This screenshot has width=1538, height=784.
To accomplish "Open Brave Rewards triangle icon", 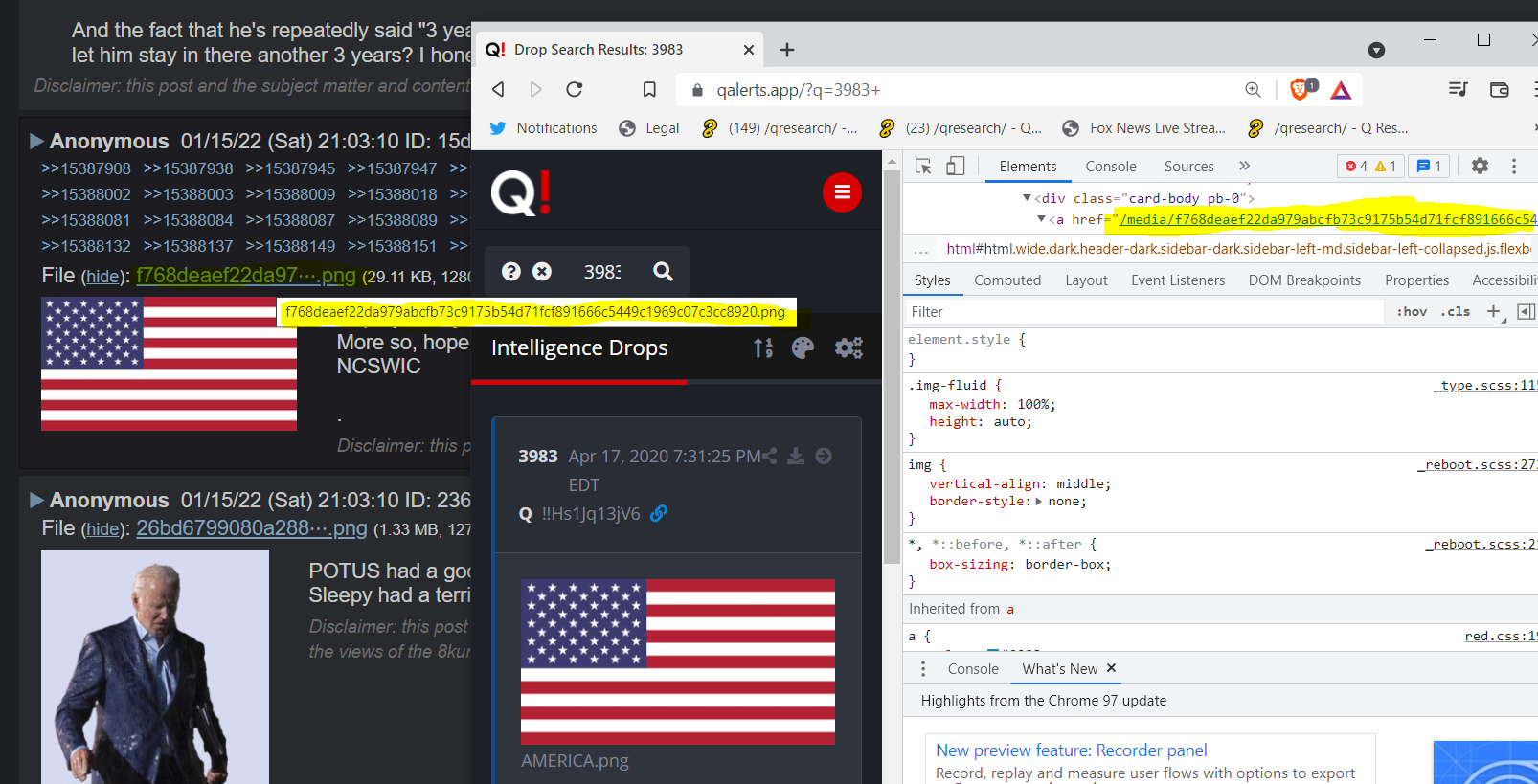I will click(1341, 90).
